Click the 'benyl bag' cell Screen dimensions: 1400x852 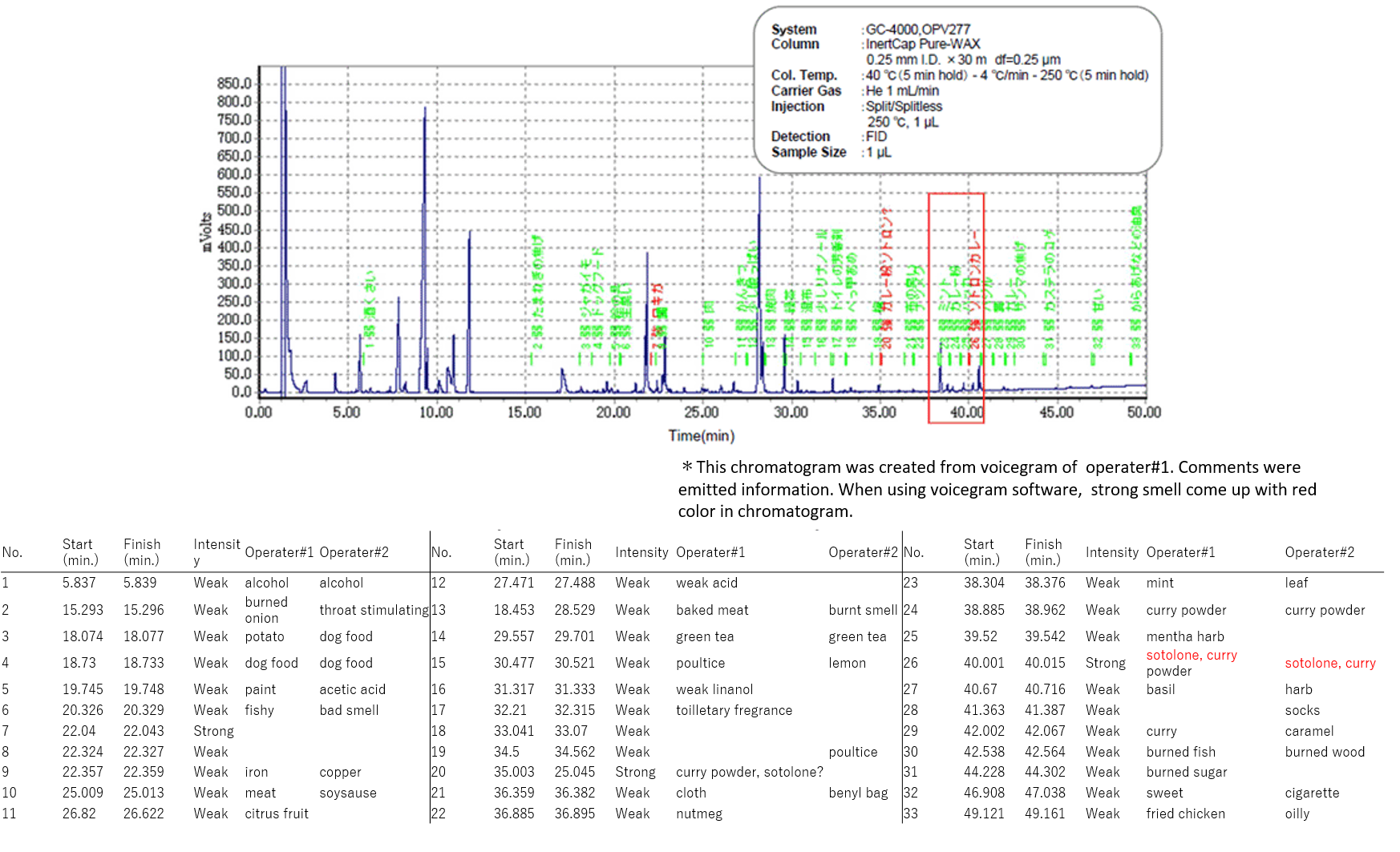(858, 793)
